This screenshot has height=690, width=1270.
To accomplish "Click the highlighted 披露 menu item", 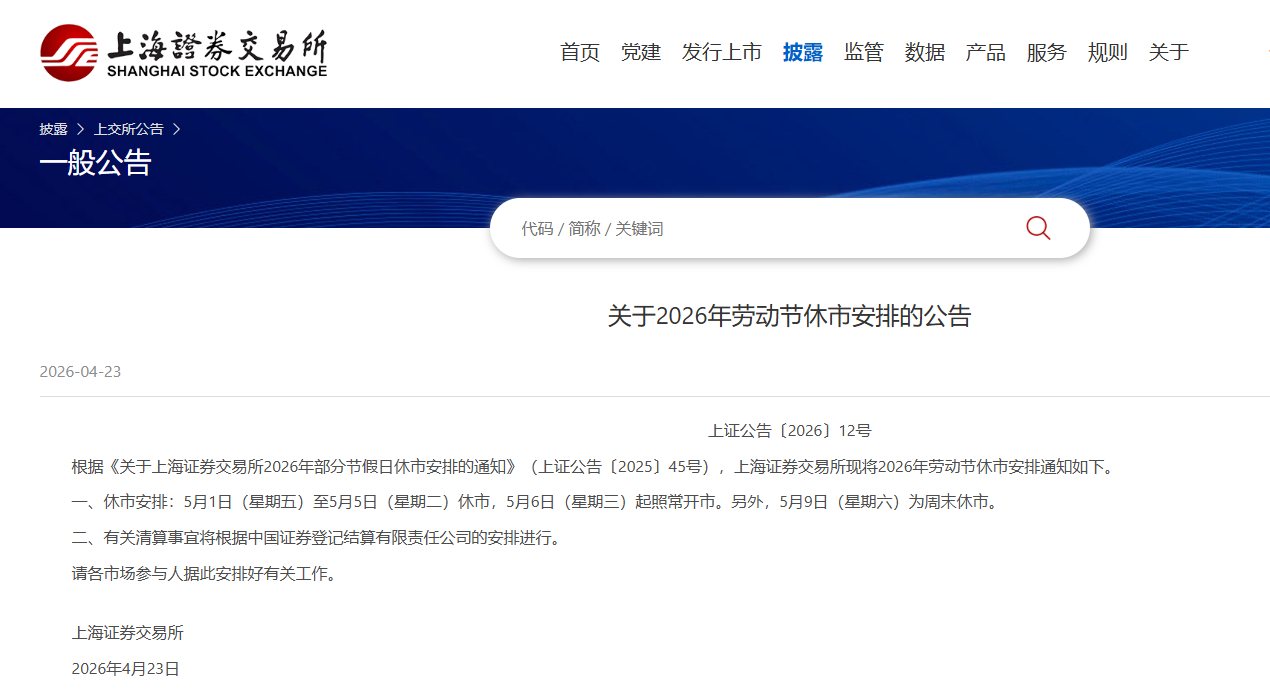I will 802,53.
